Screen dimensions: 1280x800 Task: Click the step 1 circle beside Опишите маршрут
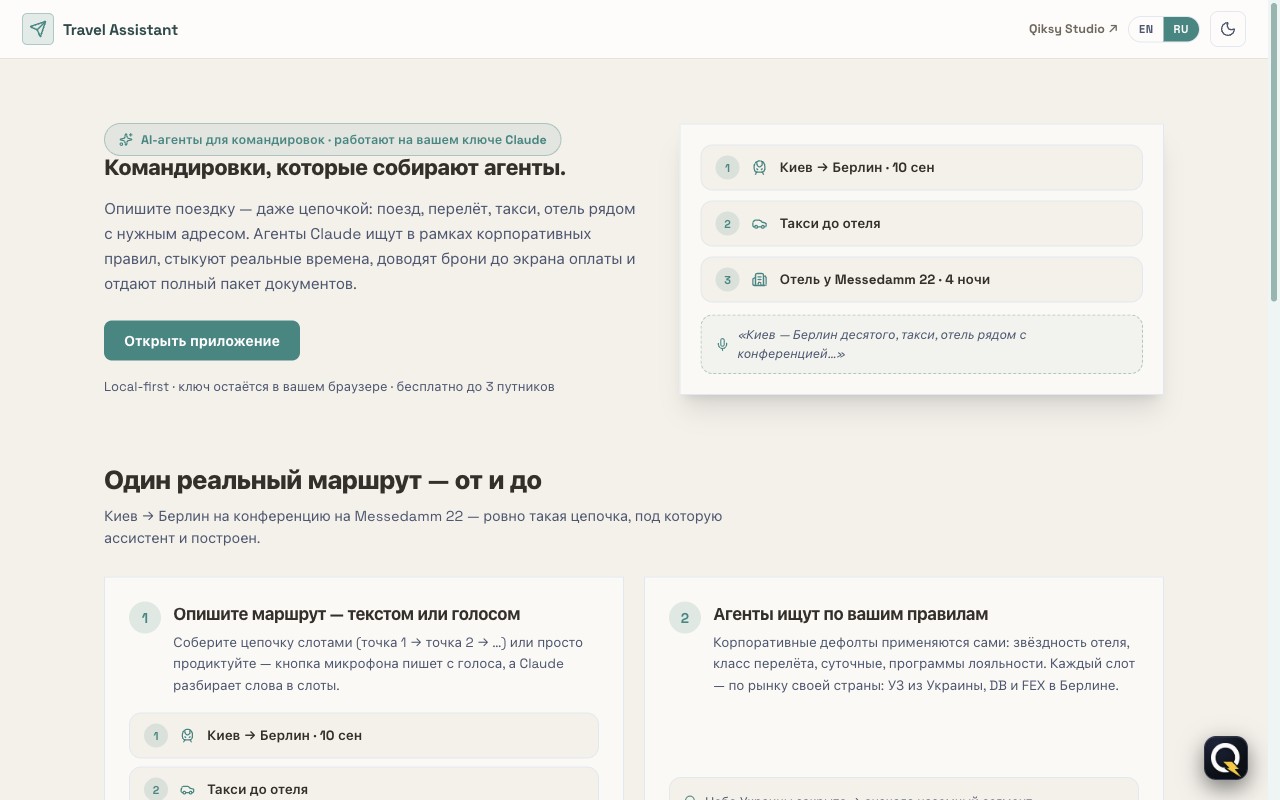[145, 617]
